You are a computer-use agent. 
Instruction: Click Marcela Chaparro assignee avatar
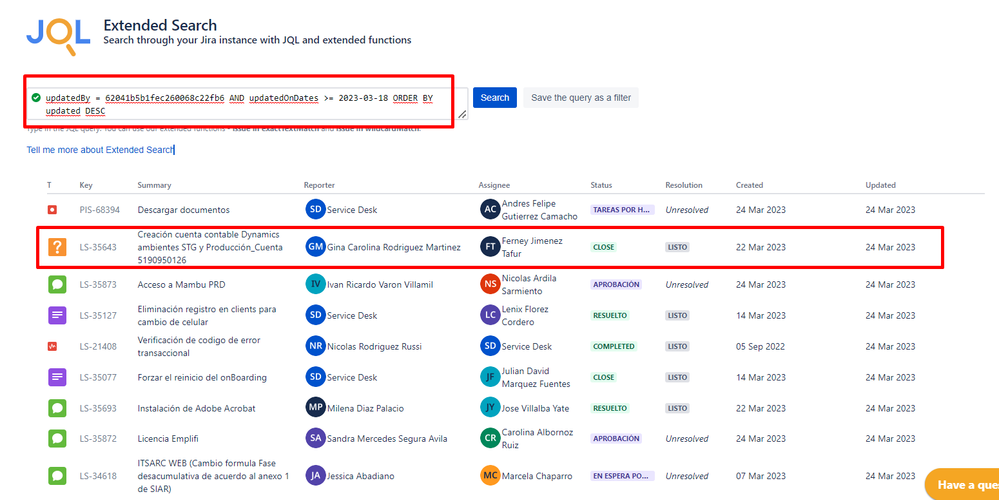(x=490, y=476)
